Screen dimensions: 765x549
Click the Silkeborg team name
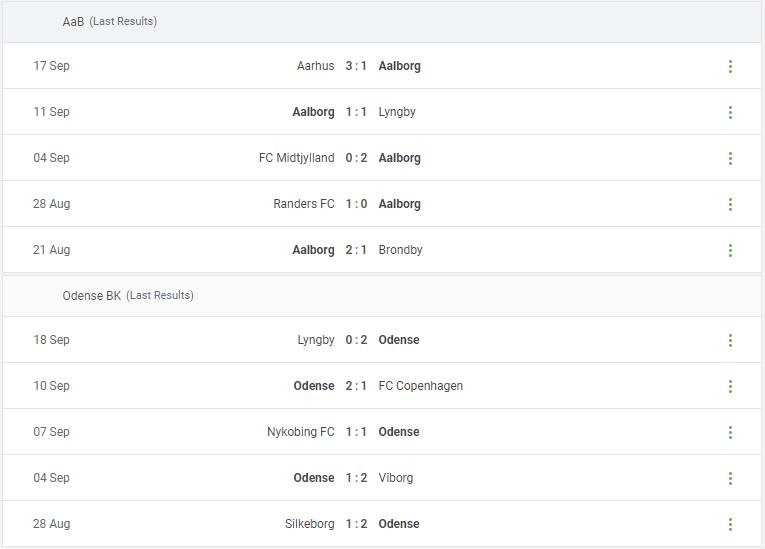click(x=310, y=524)
